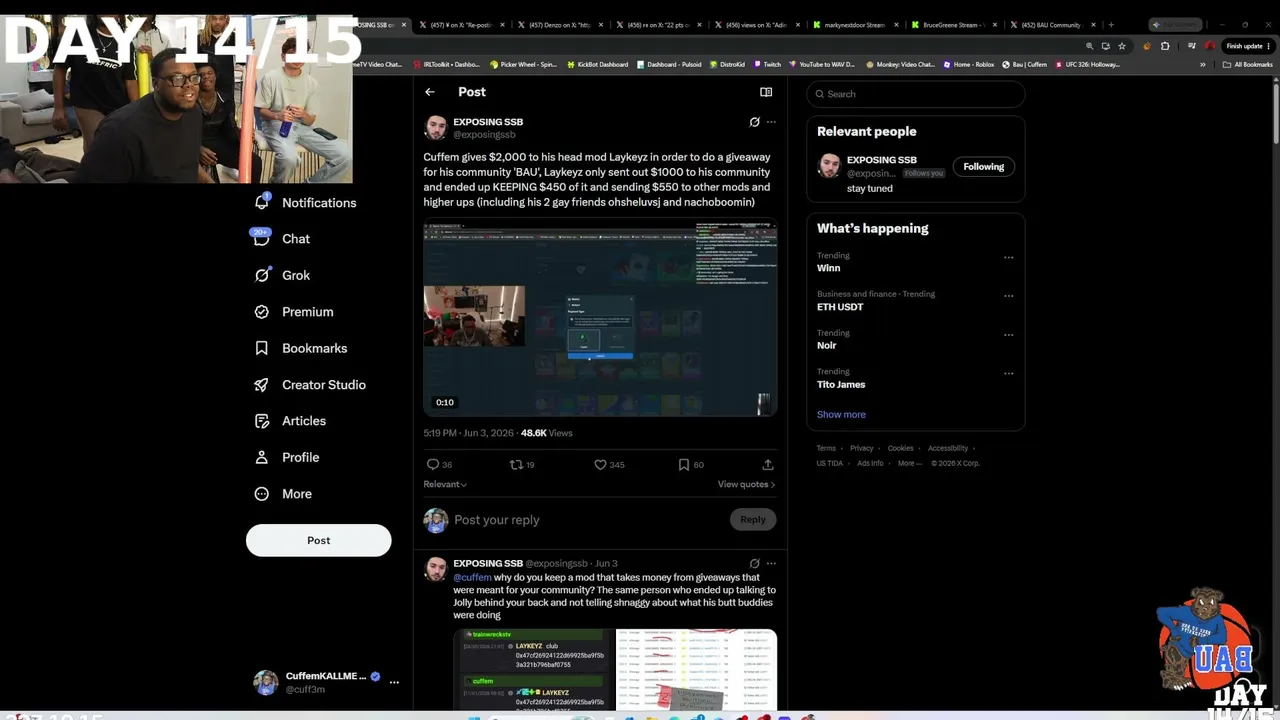This screenshot has height=720, width=1280.
Task: Open account menu dots beside CuffemKALLME
Action: click(394, 682)
